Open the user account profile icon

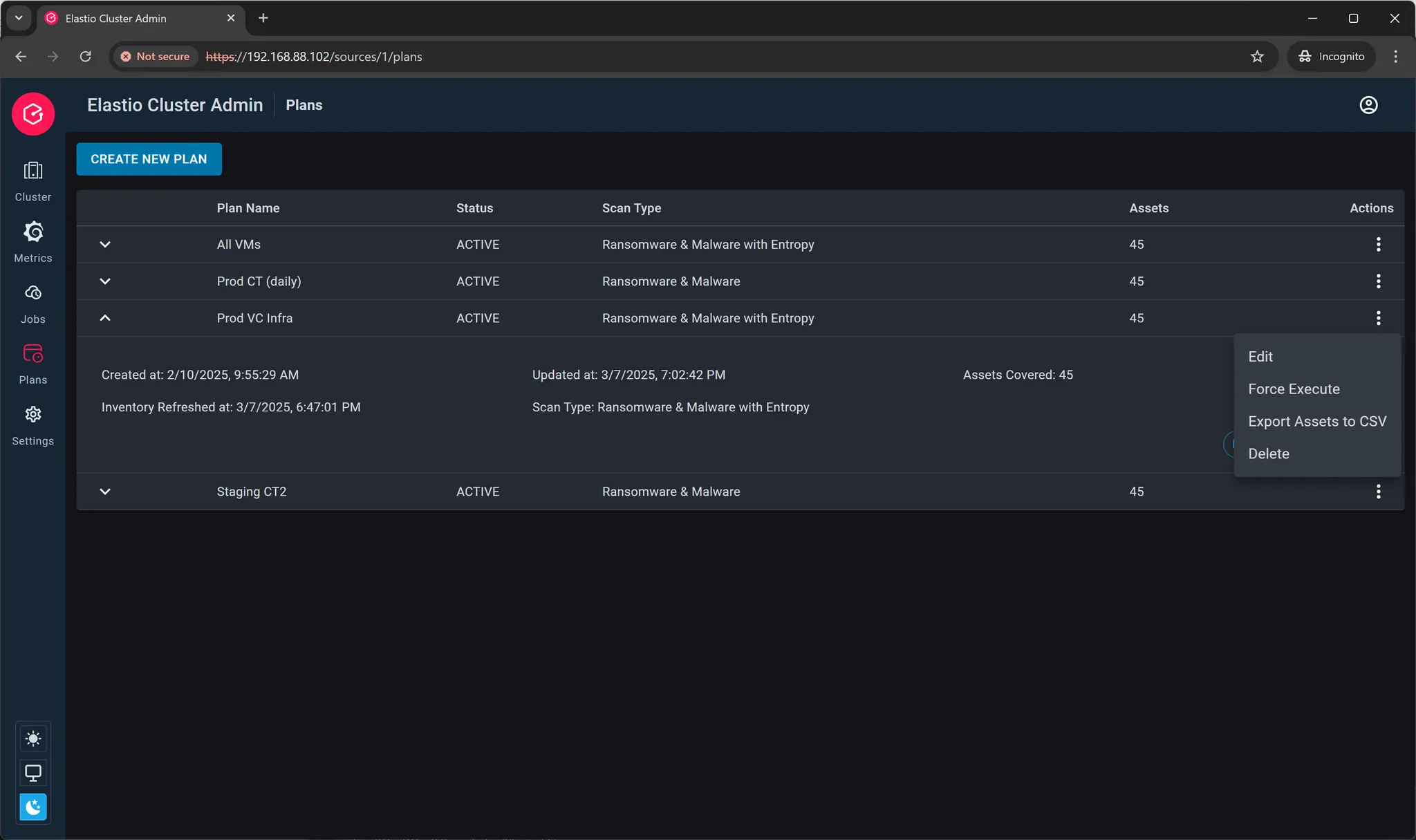pyautogui.click(x=1368, y=105)
